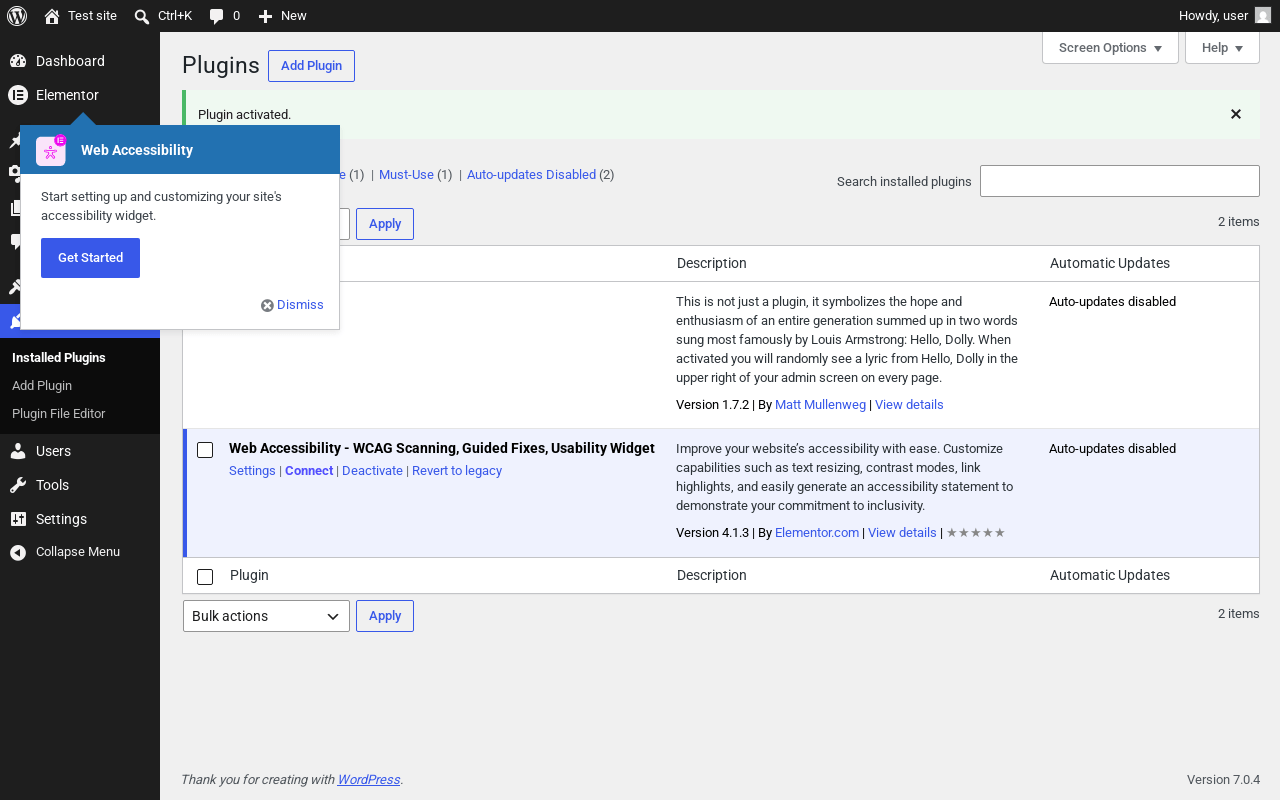This screenshot has height=800, width=1280.
Task: View details for version 1.7.2 plugin
Action: point(909,405)
